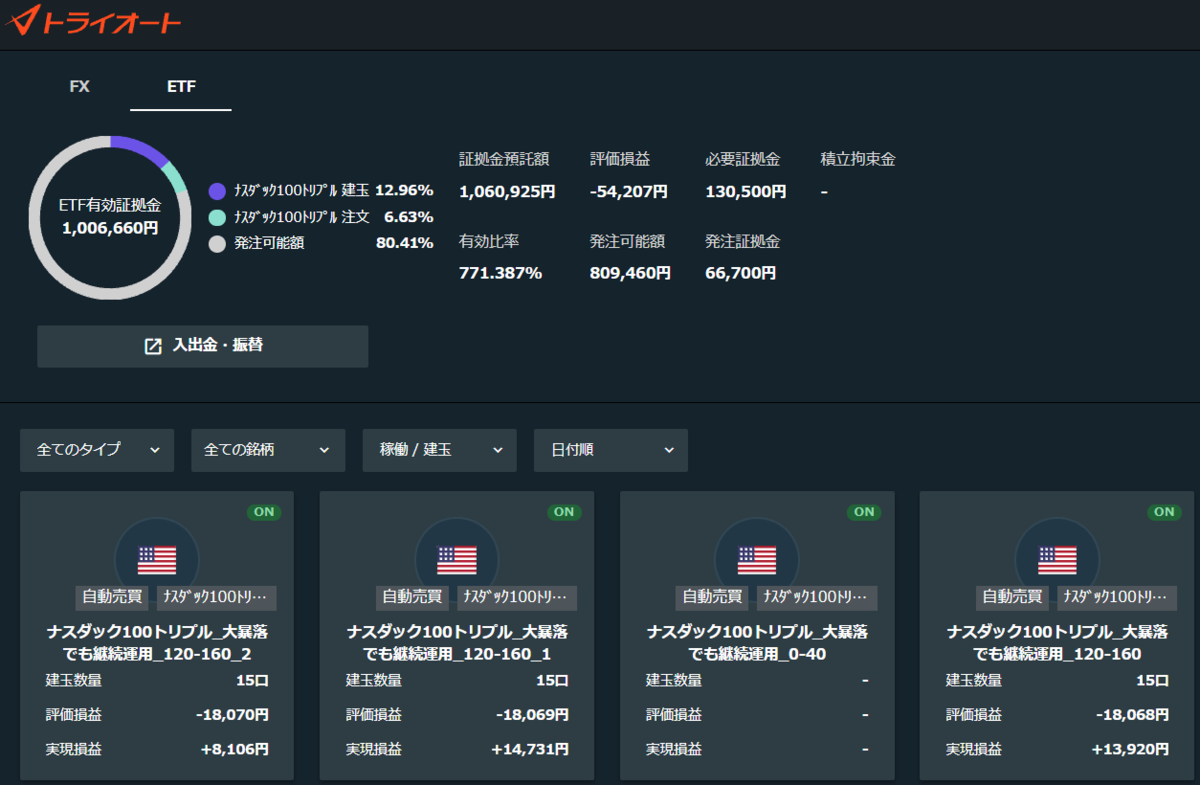
Task: Click ﾅｽﾀﾞｯｸ100ﾄﾘ tag on 120-160_2 card
Action: coord(217,597)
